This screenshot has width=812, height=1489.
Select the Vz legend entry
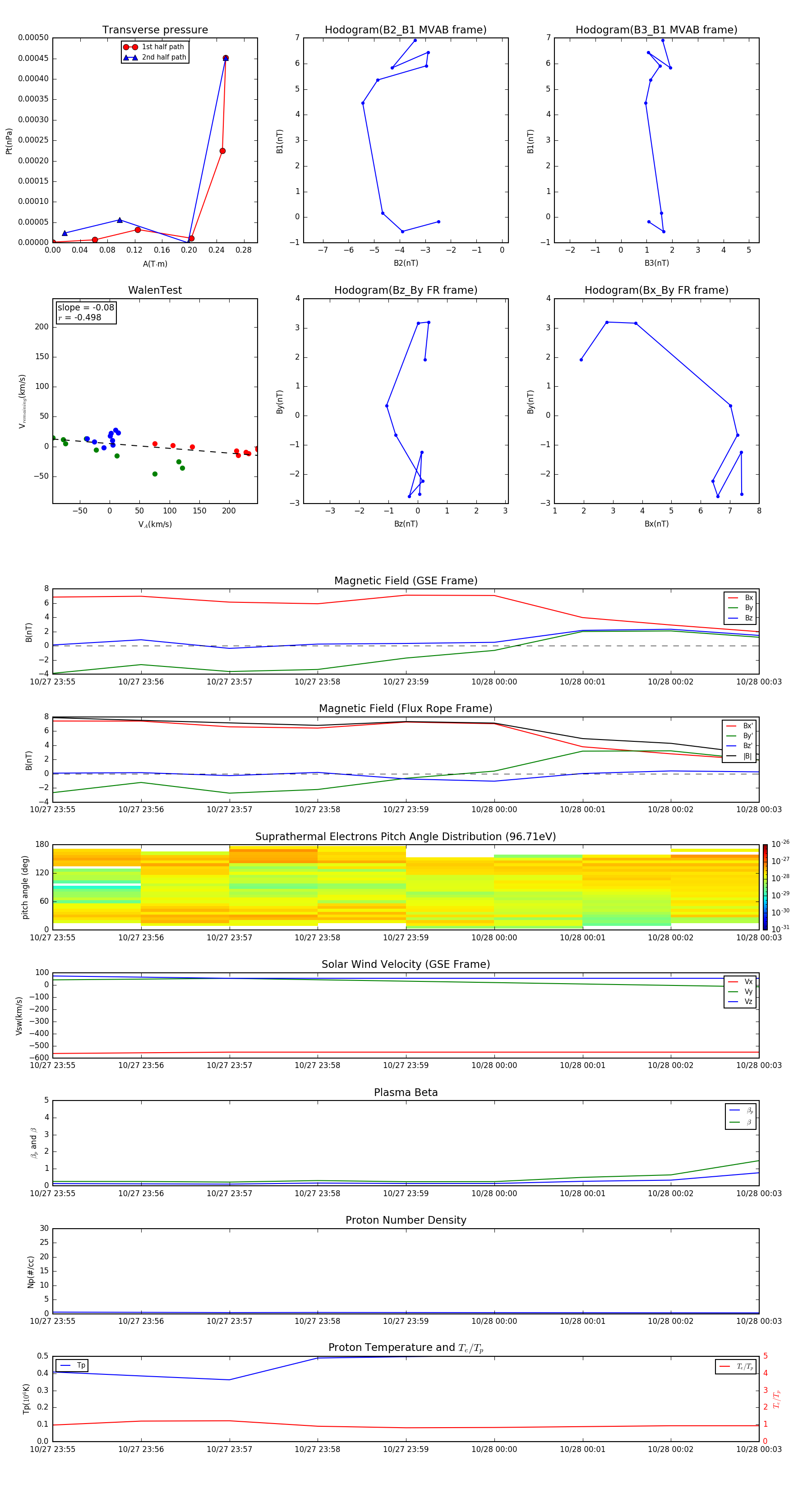click(x=740, y=1002)
